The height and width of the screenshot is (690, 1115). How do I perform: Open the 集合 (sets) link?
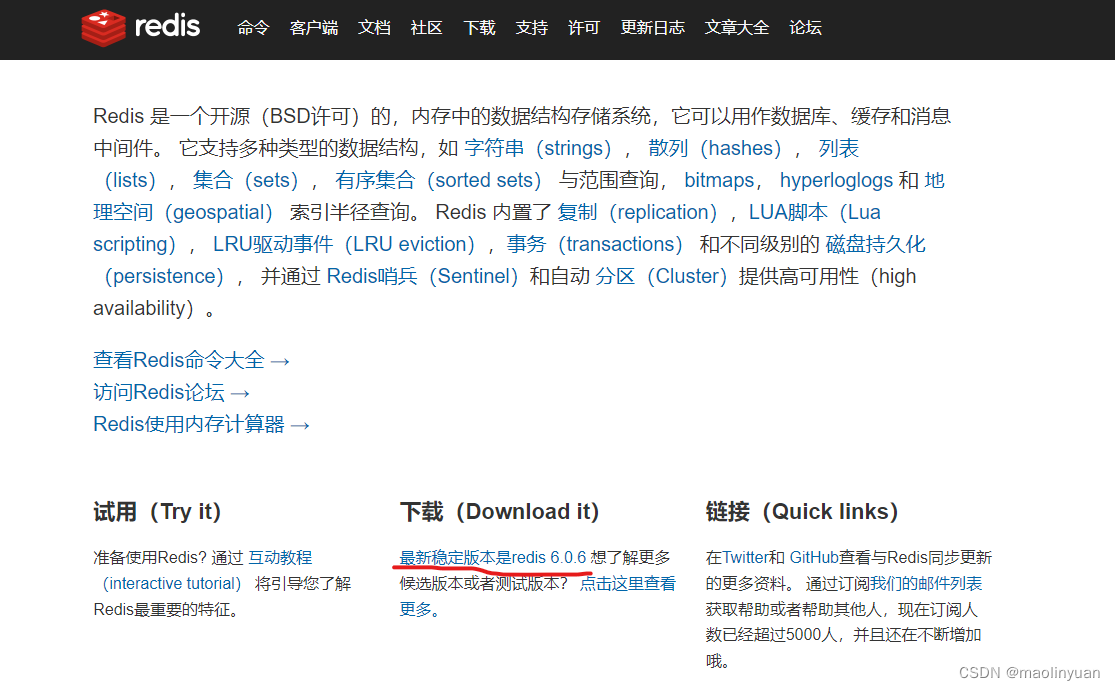(245, 180)
